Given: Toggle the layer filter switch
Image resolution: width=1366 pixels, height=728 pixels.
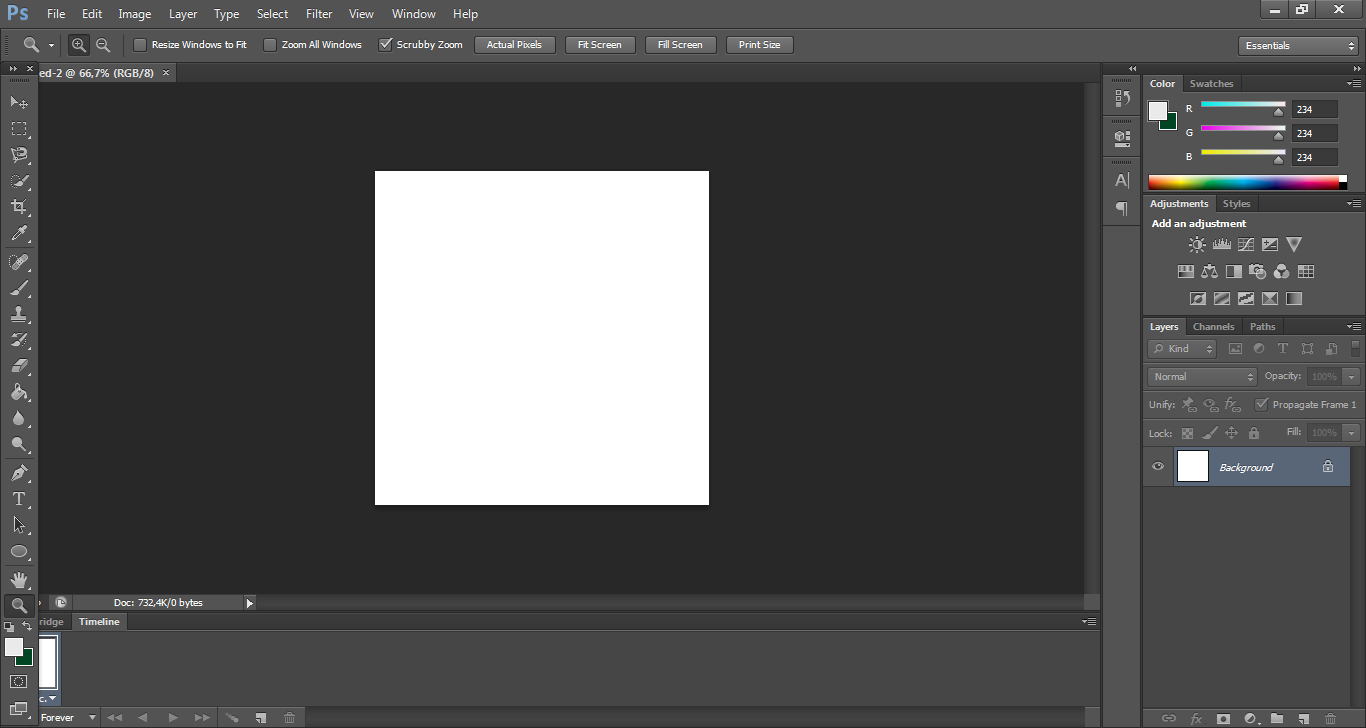Looking at the screenshot, I should 1356,348.
